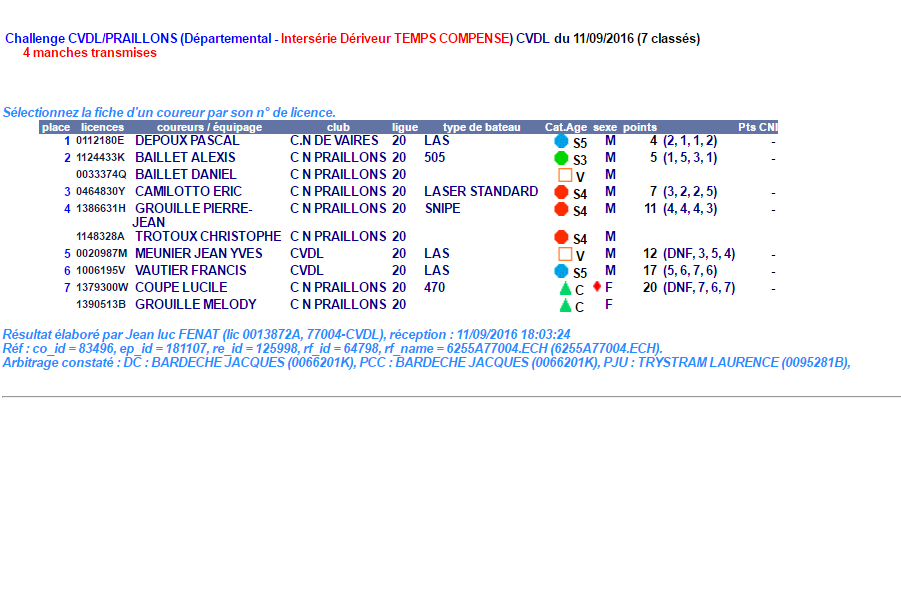
Task: Click the scores '(DNF, 7, 6, 7)'
Action: point(699,287)
